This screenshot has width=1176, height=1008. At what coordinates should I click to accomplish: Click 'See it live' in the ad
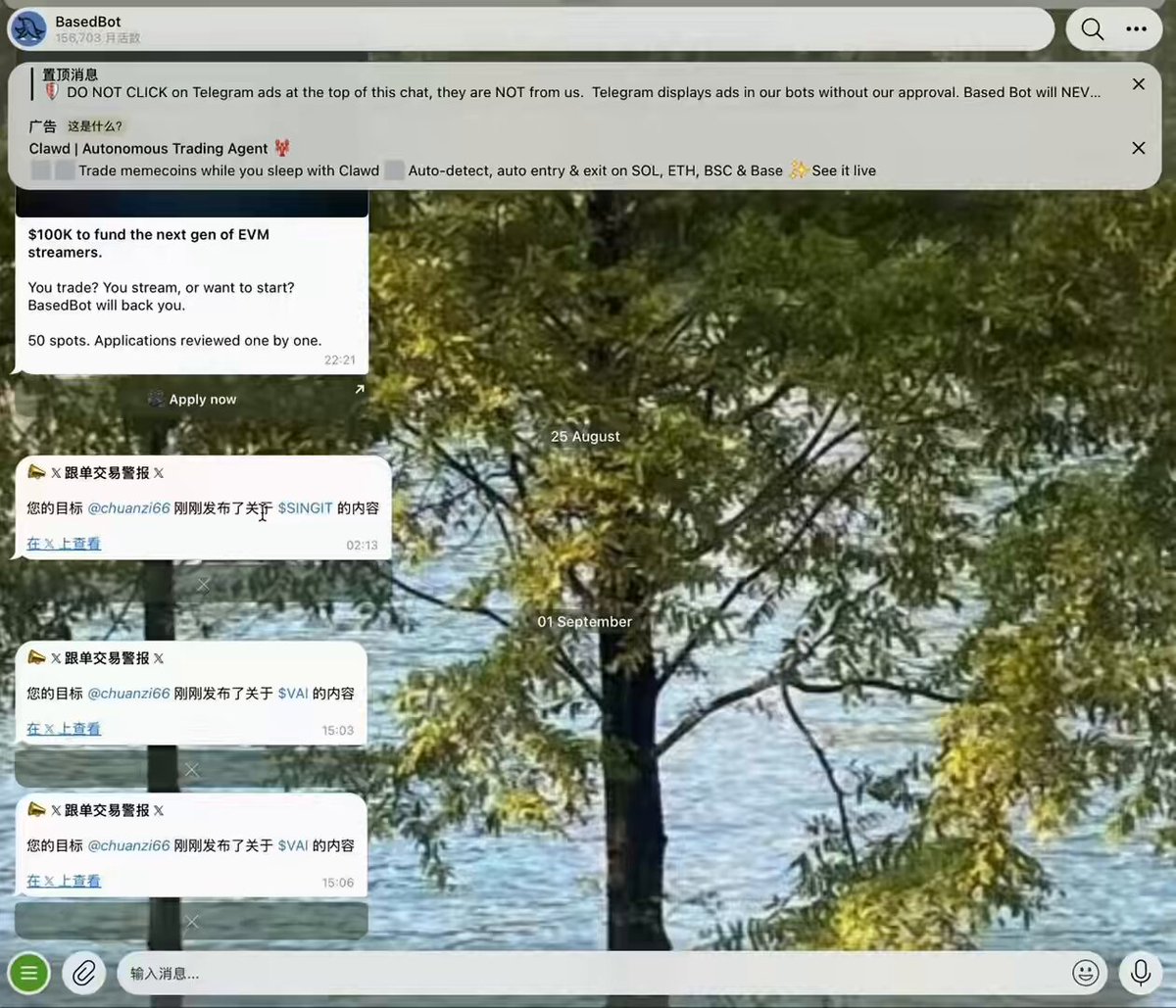pyautogui.click(x=844, y=170)
